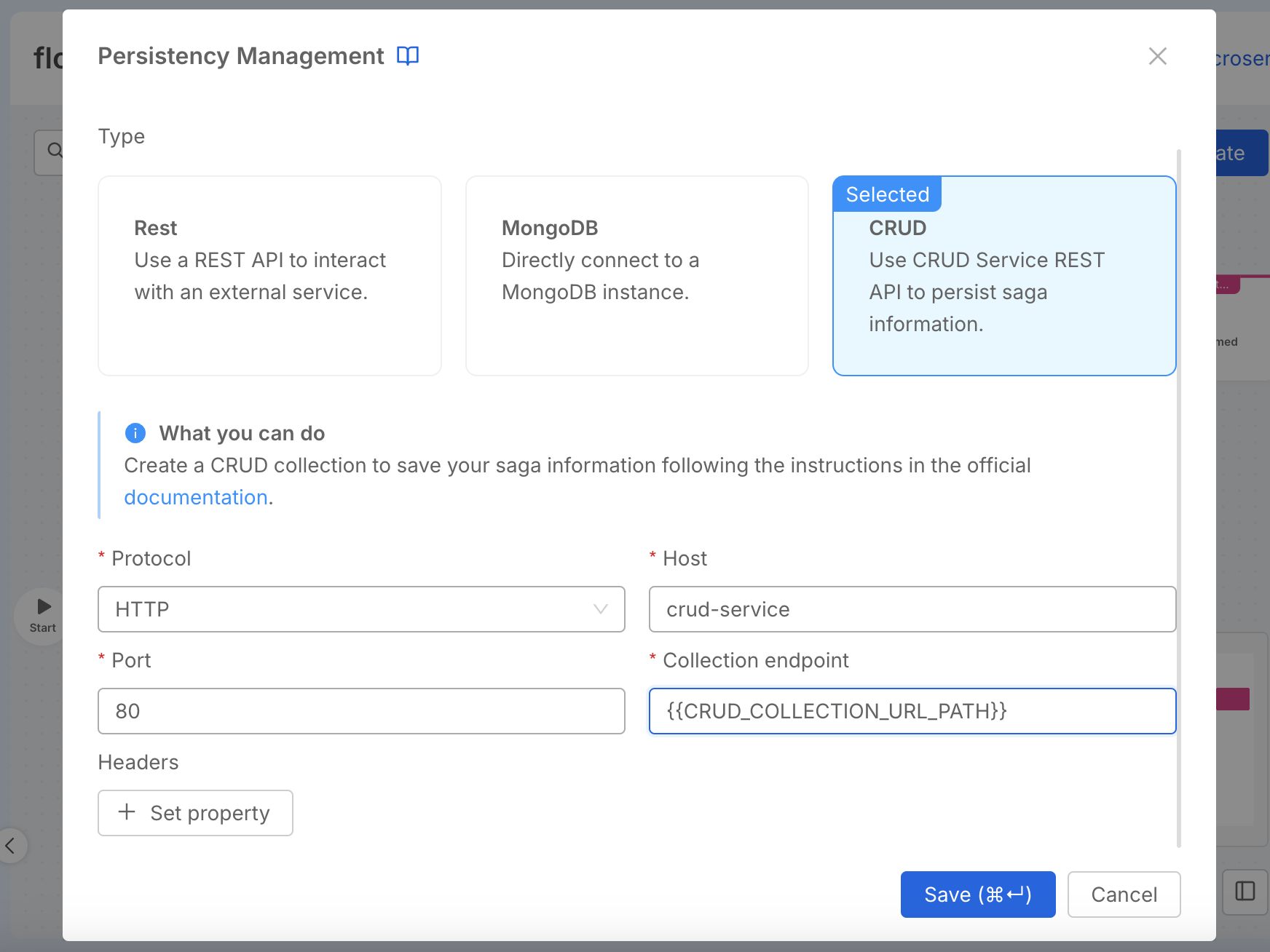Click the search icon in the left panel

(x=55, y=151)
